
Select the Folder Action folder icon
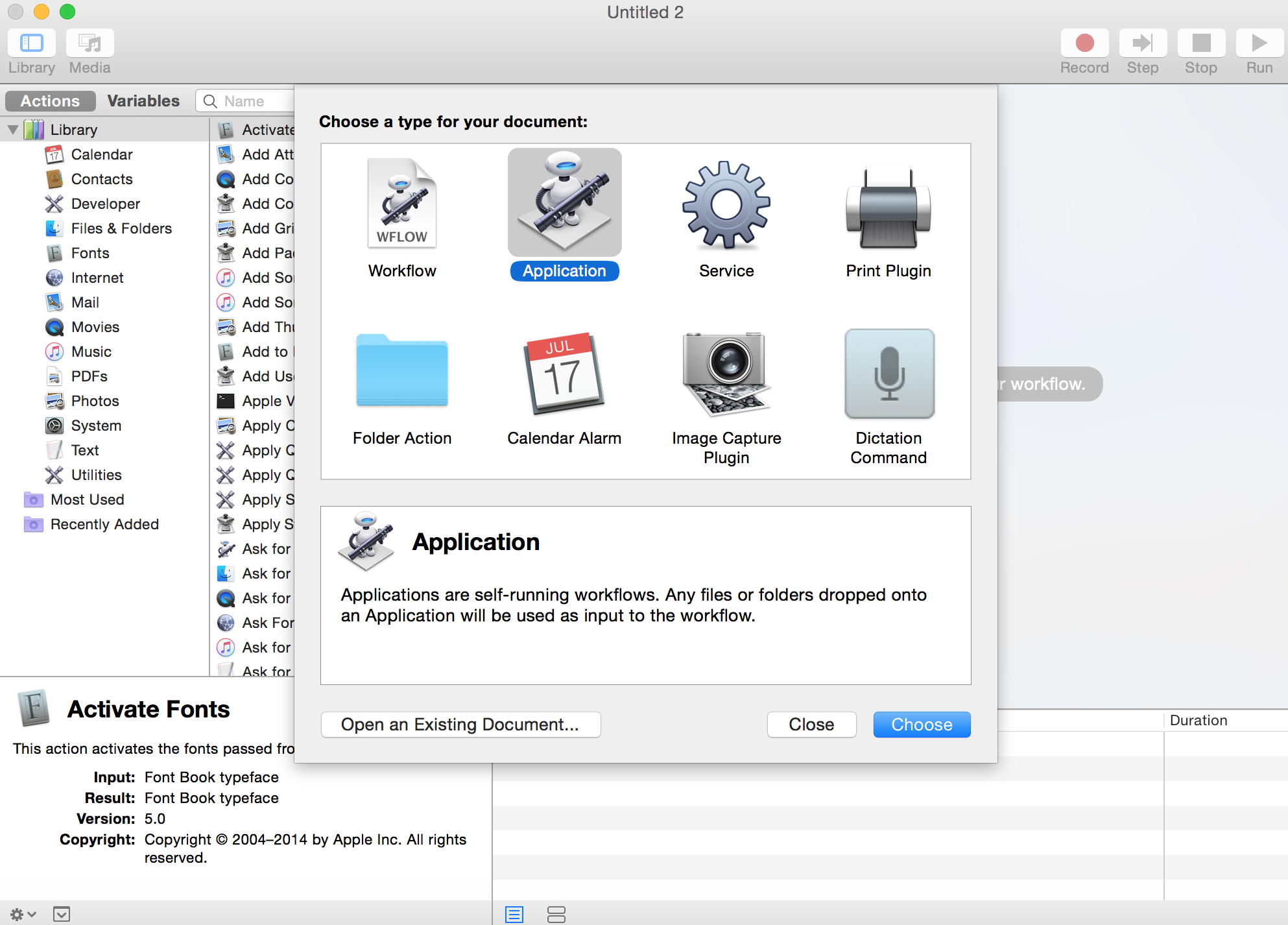[x=402, y=370]
